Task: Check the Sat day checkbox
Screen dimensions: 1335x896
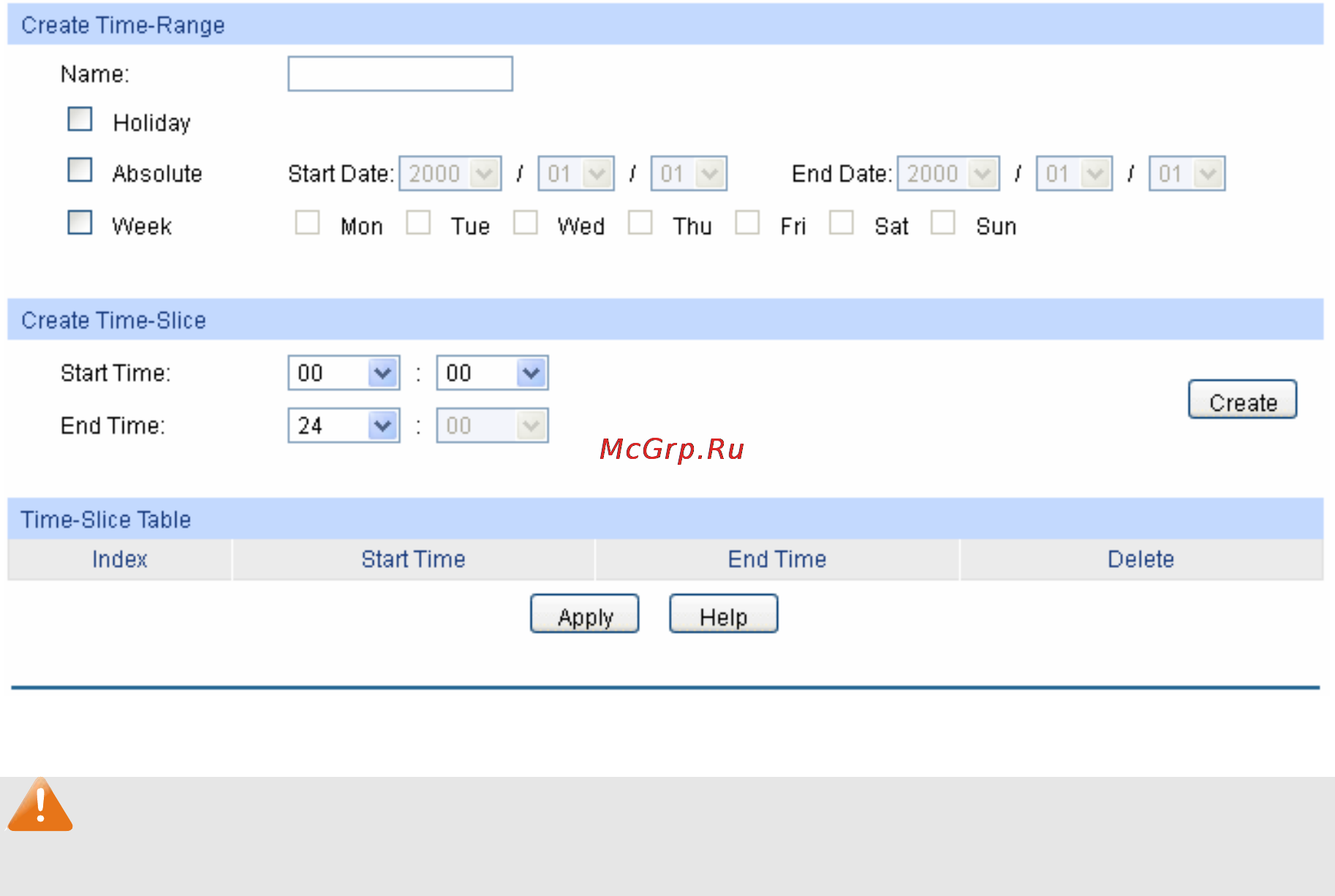Action: [842, 222]
